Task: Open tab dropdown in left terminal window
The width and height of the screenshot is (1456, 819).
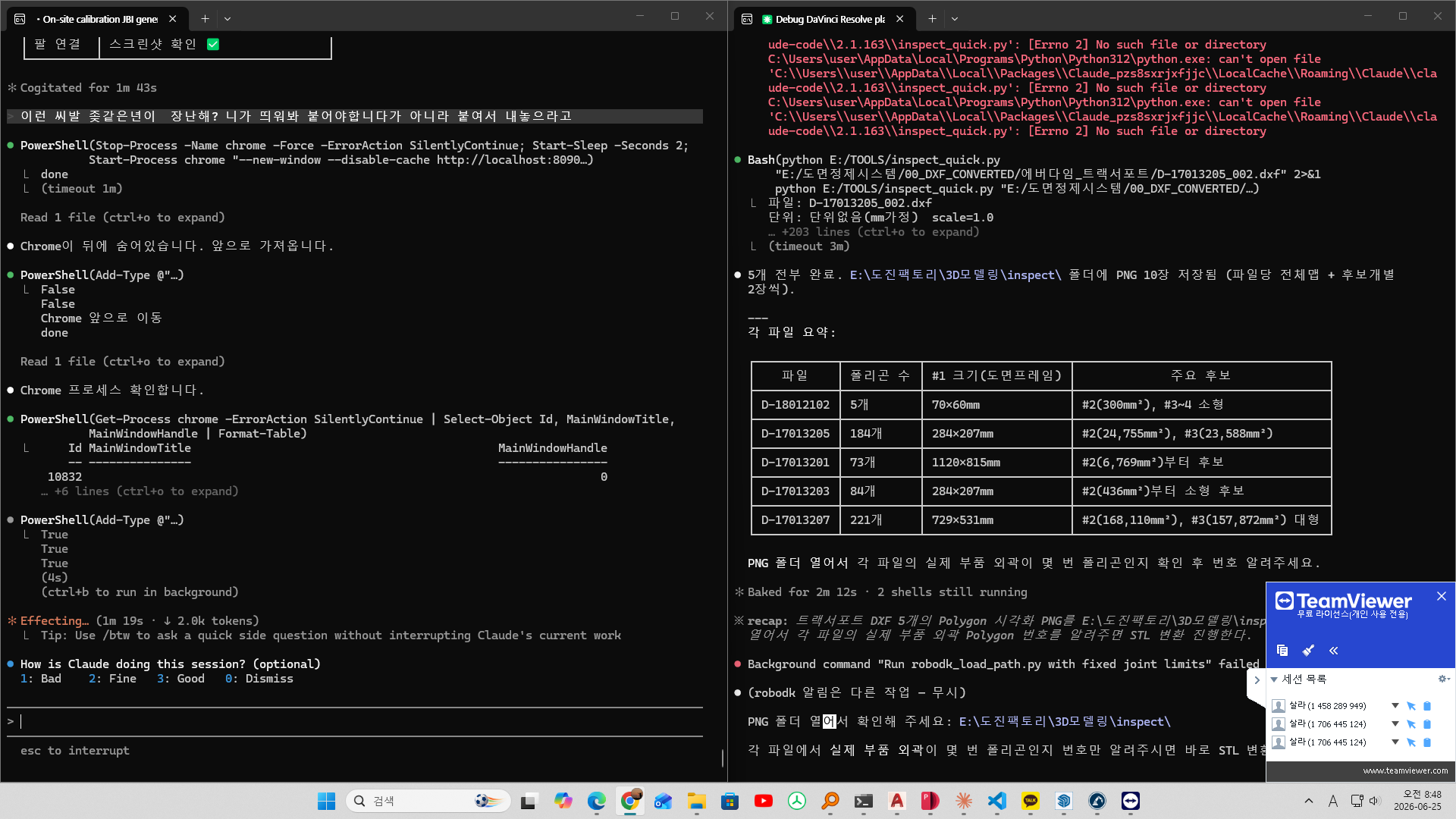Action: (x=227, y=19)
